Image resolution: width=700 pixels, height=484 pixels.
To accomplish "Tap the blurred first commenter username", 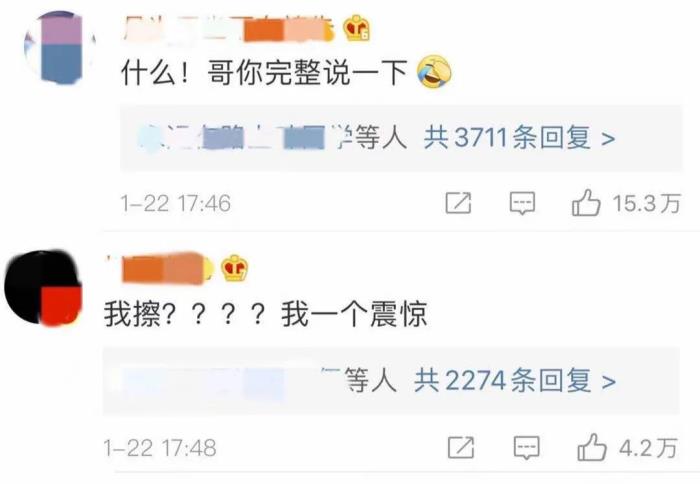I will [229, 29].
